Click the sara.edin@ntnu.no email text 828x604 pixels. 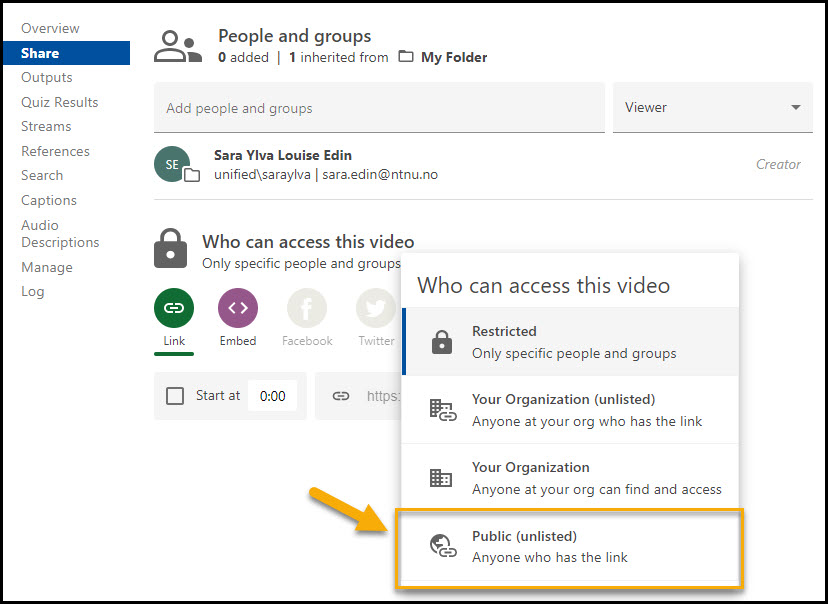tap(380, 174)
